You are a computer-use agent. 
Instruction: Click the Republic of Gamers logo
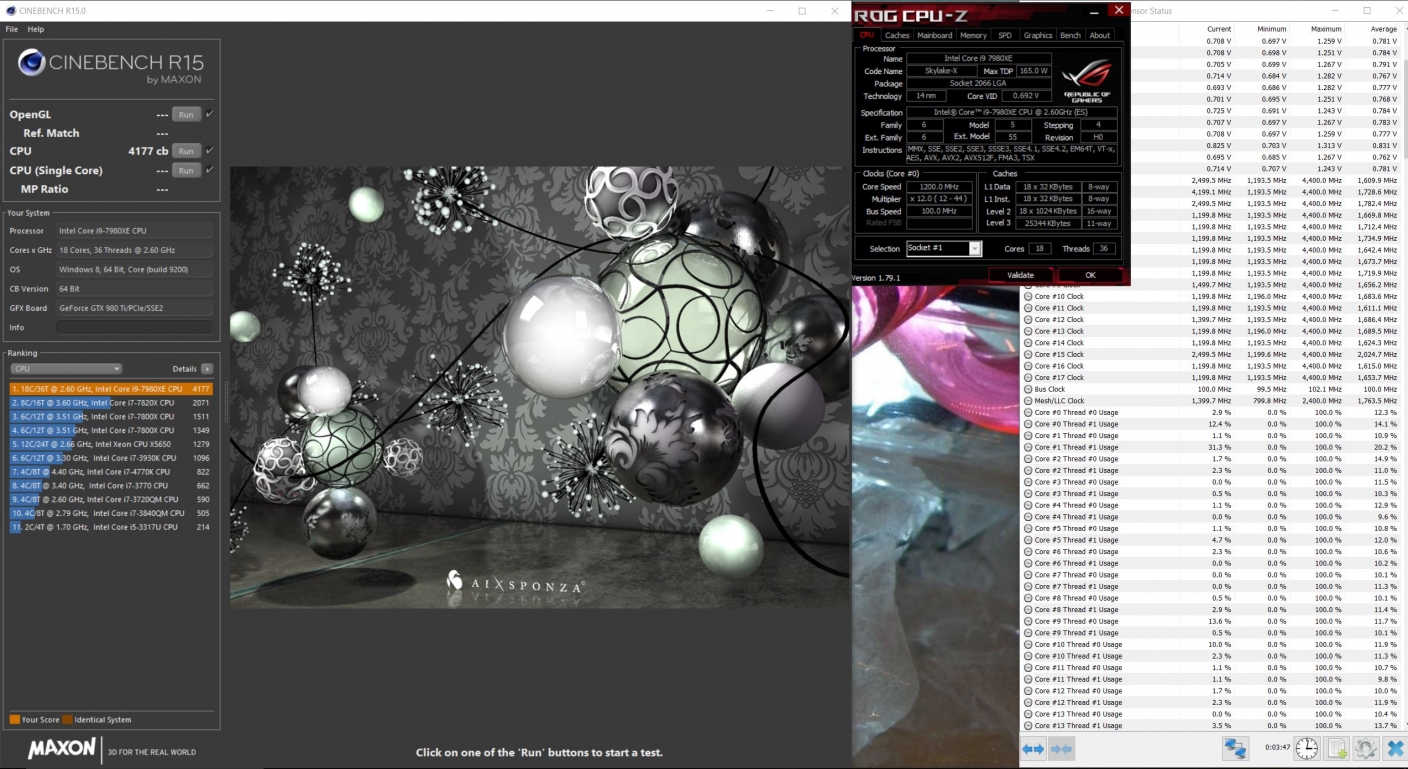(1086, 80)
